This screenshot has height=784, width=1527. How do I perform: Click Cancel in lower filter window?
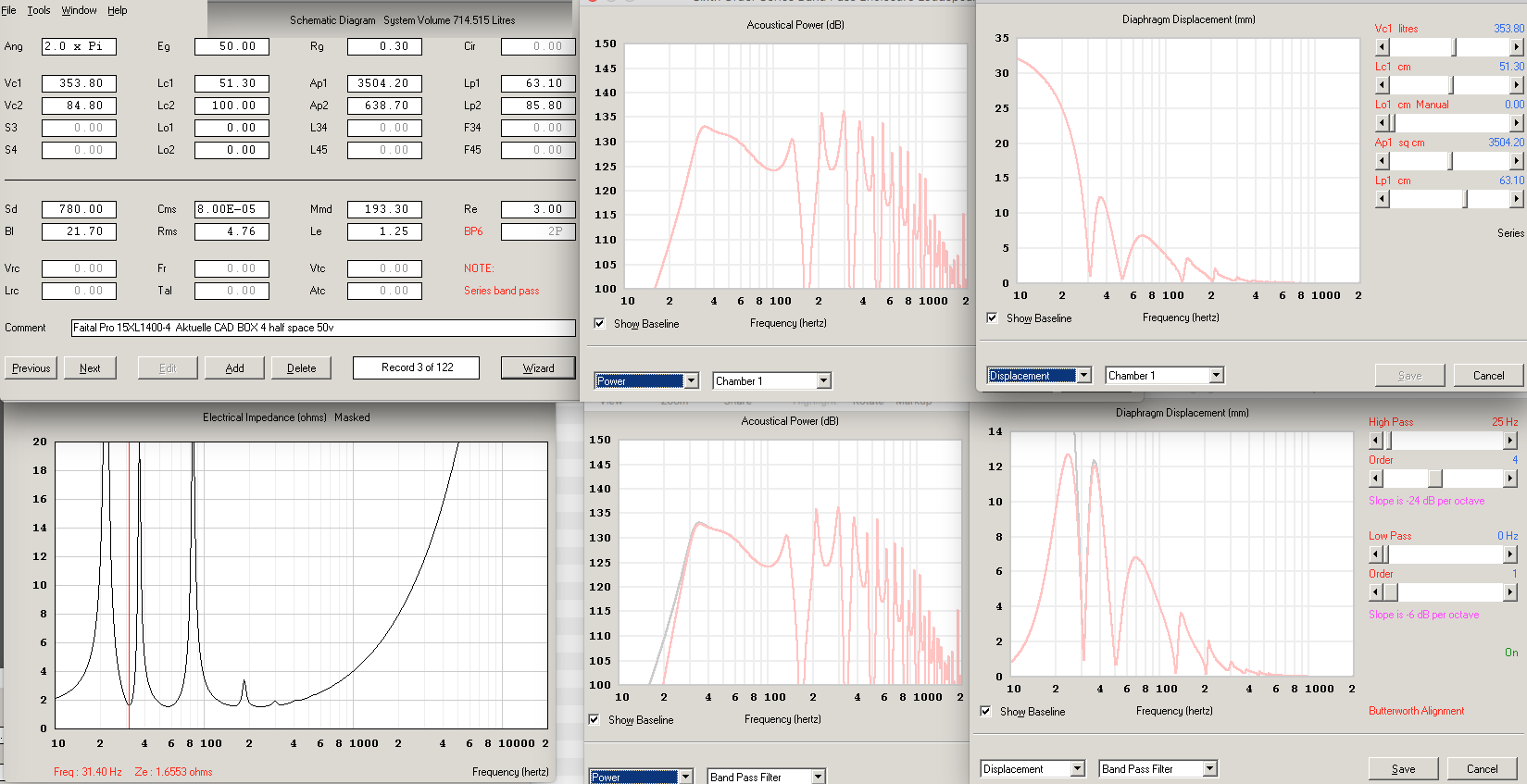[1482, 768]
